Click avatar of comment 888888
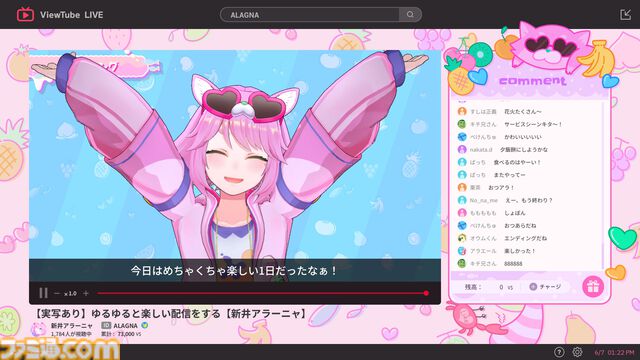 462,263
